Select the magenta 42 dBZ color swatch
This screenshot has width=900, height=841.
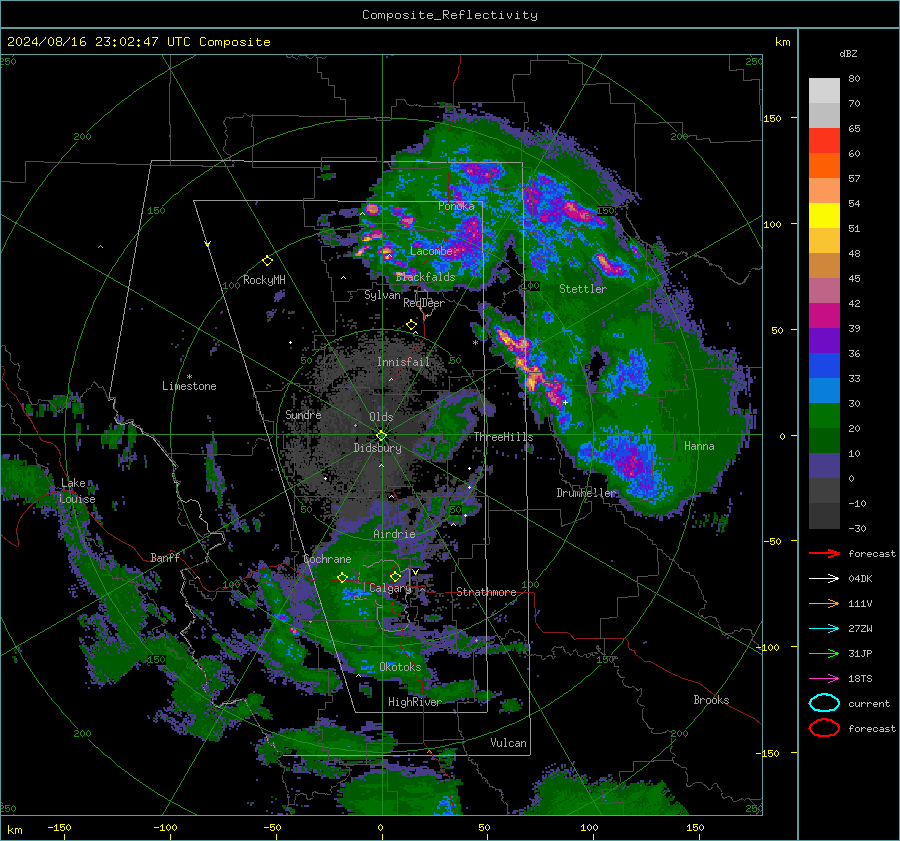point(824,316)
